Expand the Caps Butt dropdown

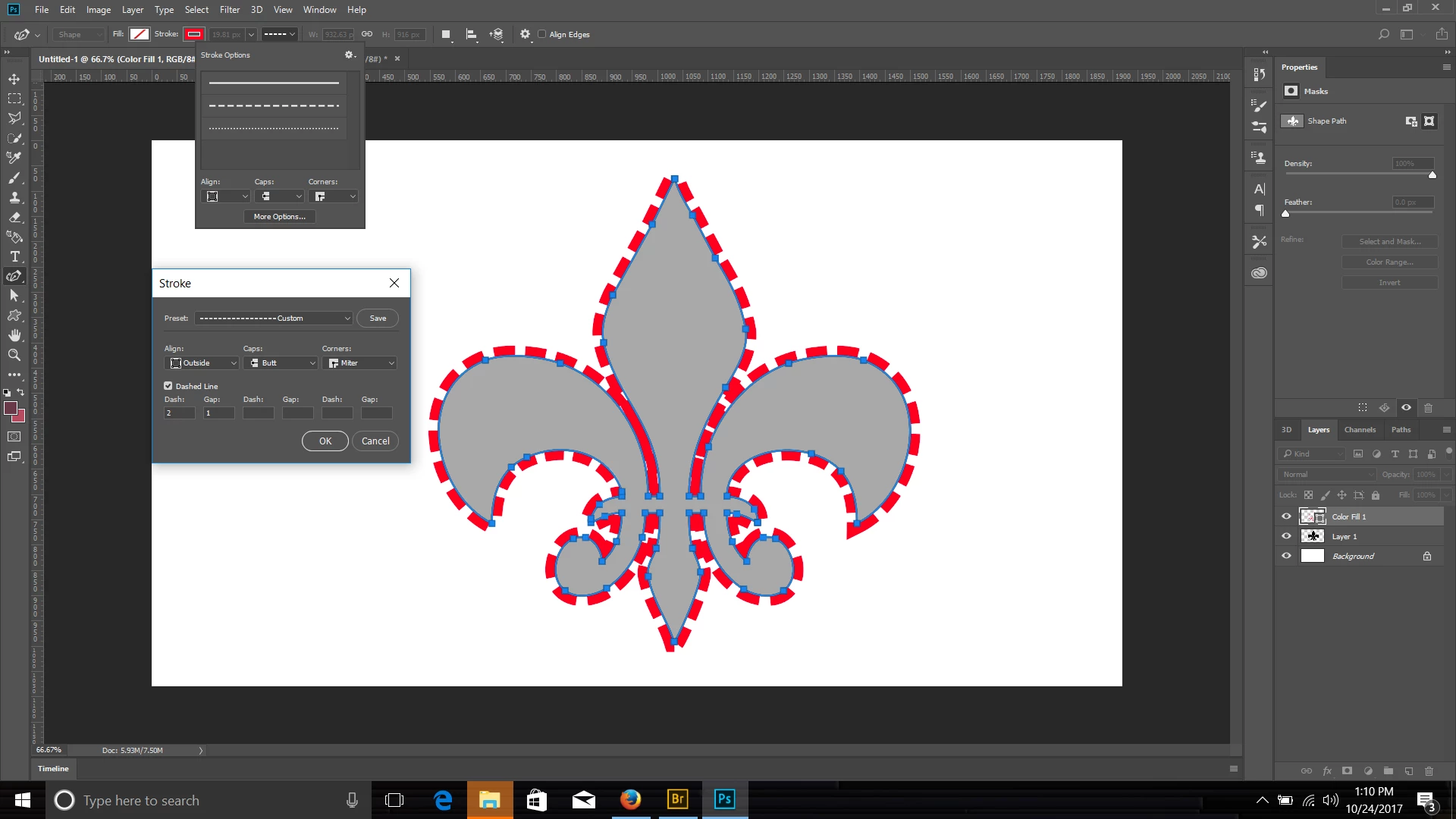pos(281,363)
